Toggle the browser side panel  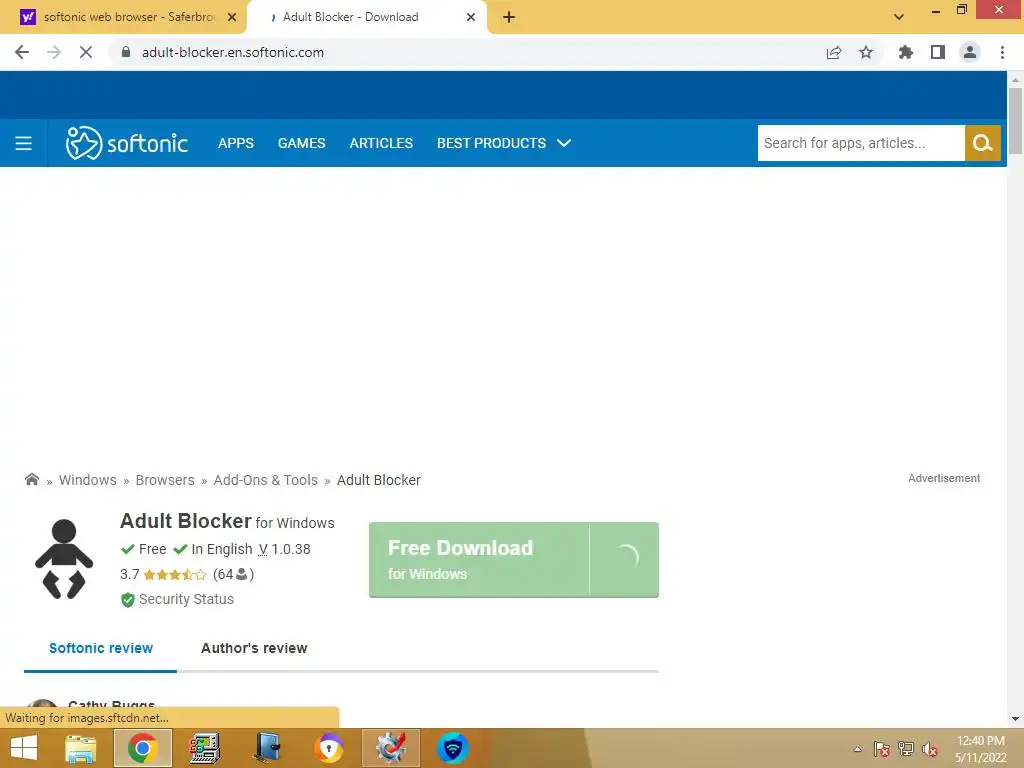pos(938,52)
